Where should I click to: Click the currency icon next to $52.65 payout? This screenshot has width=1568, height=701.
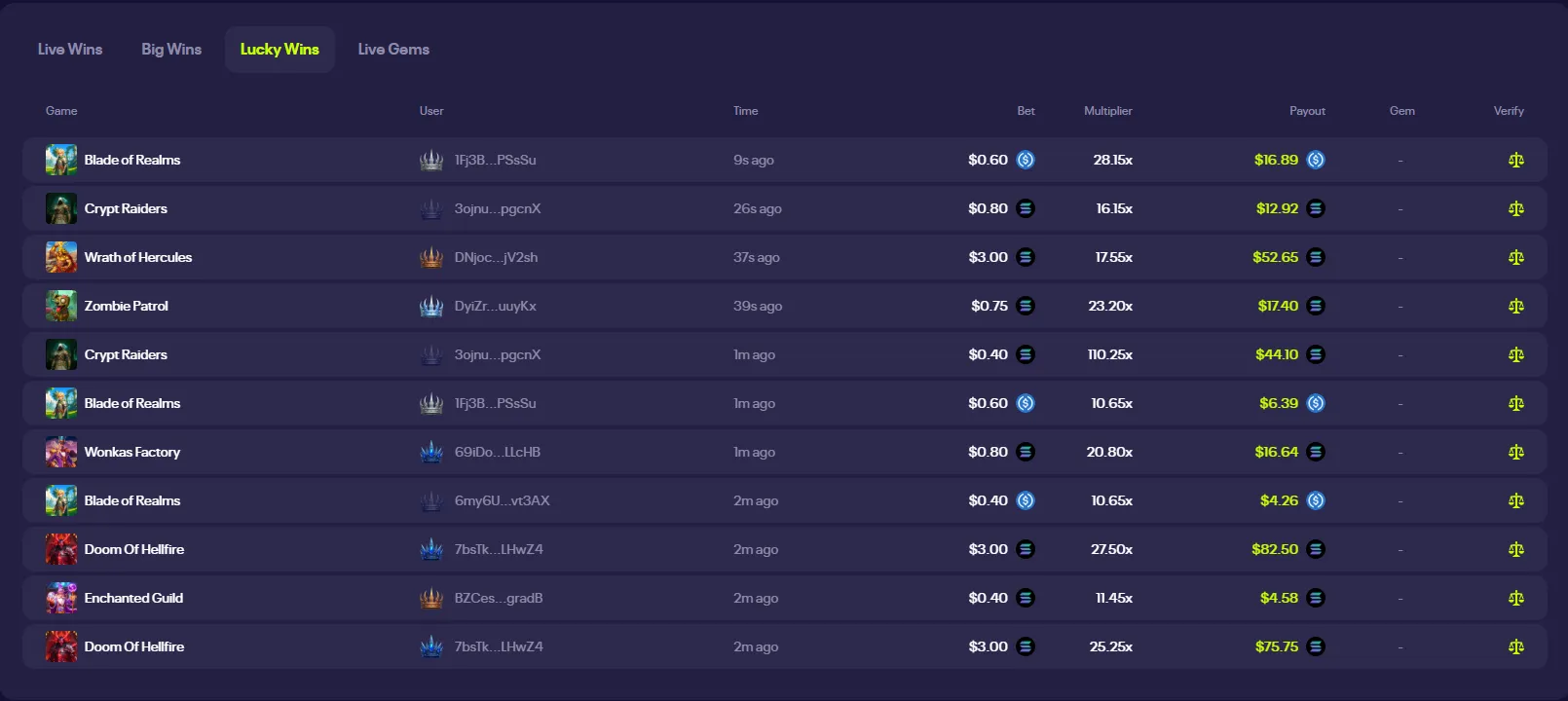coord(1316,257)
